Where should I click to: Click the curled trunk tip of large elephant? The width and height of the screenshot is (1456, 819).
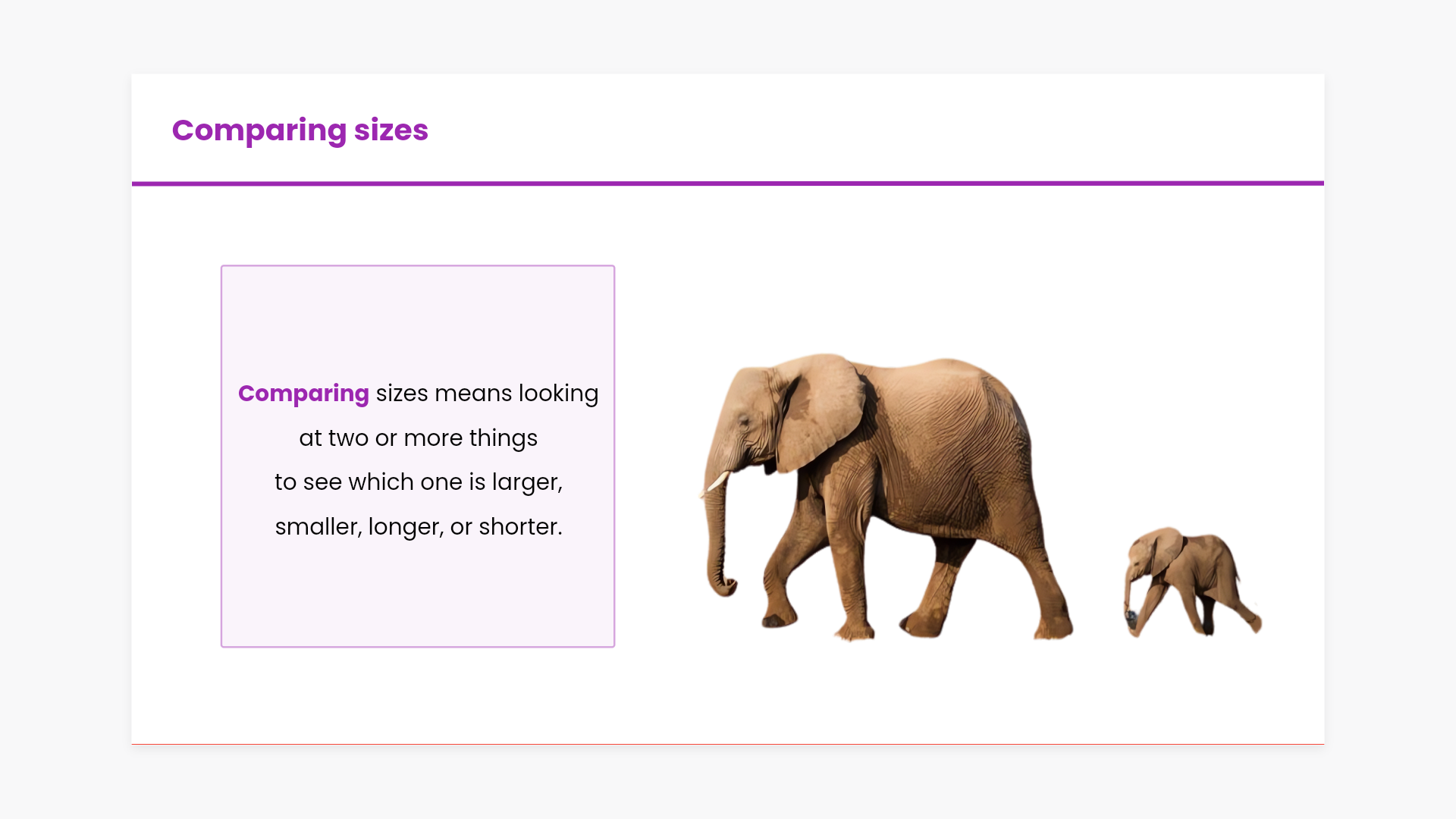[724, 586]
